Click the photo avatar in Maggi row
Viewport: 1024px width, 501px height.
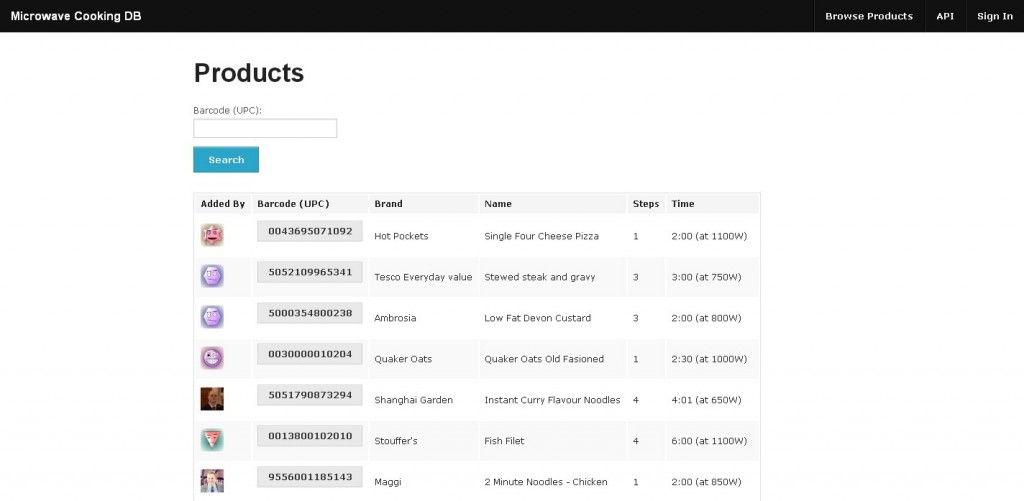click(212, 480)
